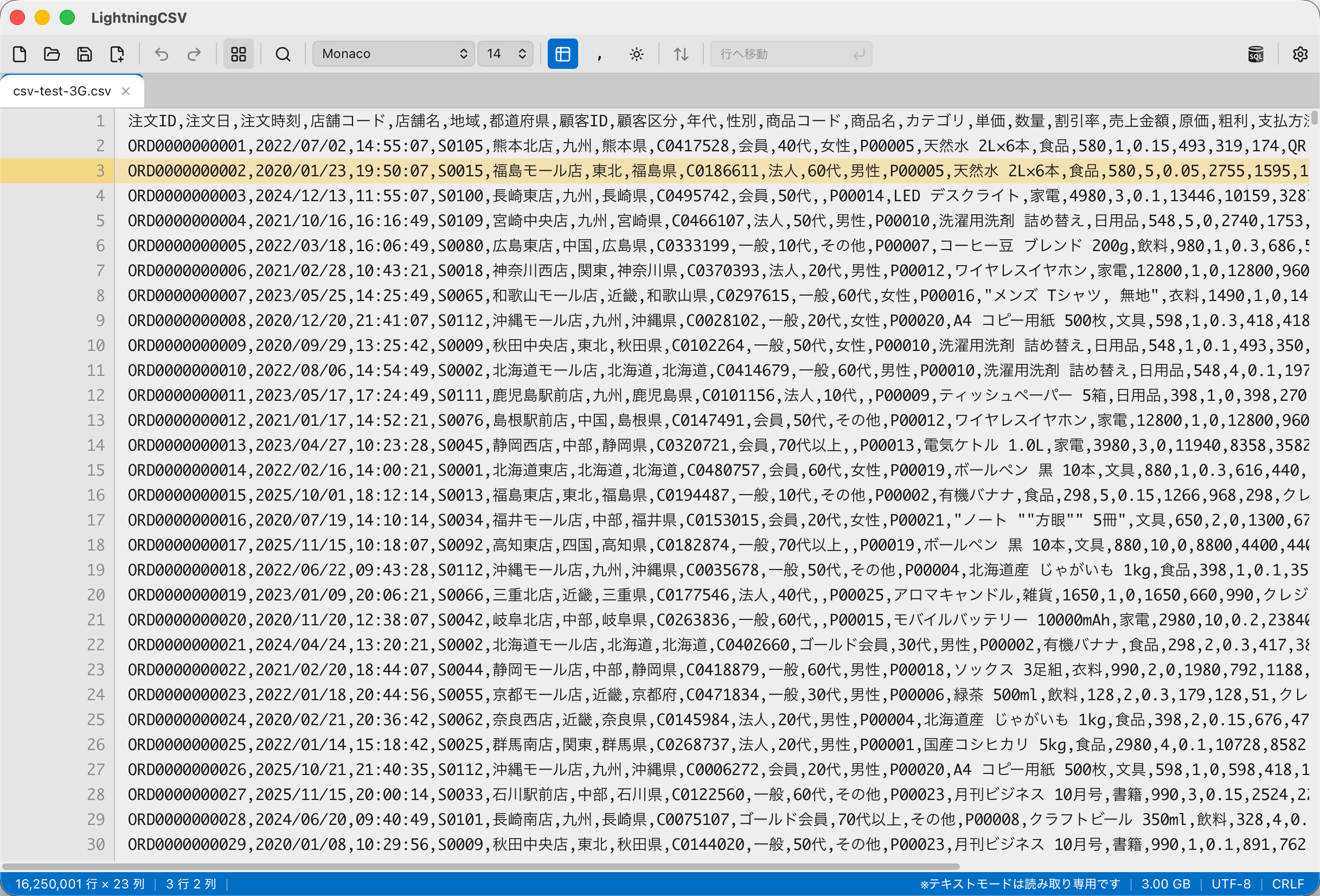The image size is (1320, 896).
Task: Switch to the grid view icon
Action: click(x=239, y=54)
